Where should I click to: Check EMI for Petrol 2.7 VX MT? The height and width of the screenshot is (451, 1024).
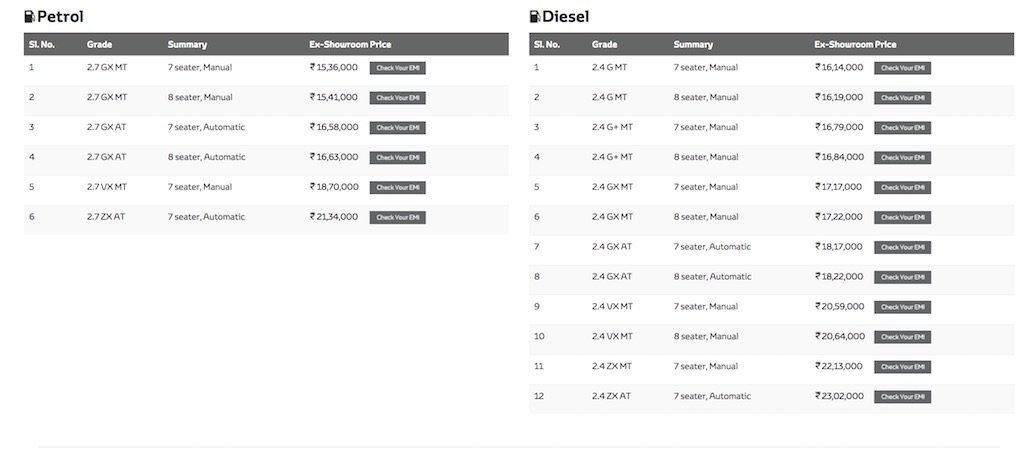397,188
